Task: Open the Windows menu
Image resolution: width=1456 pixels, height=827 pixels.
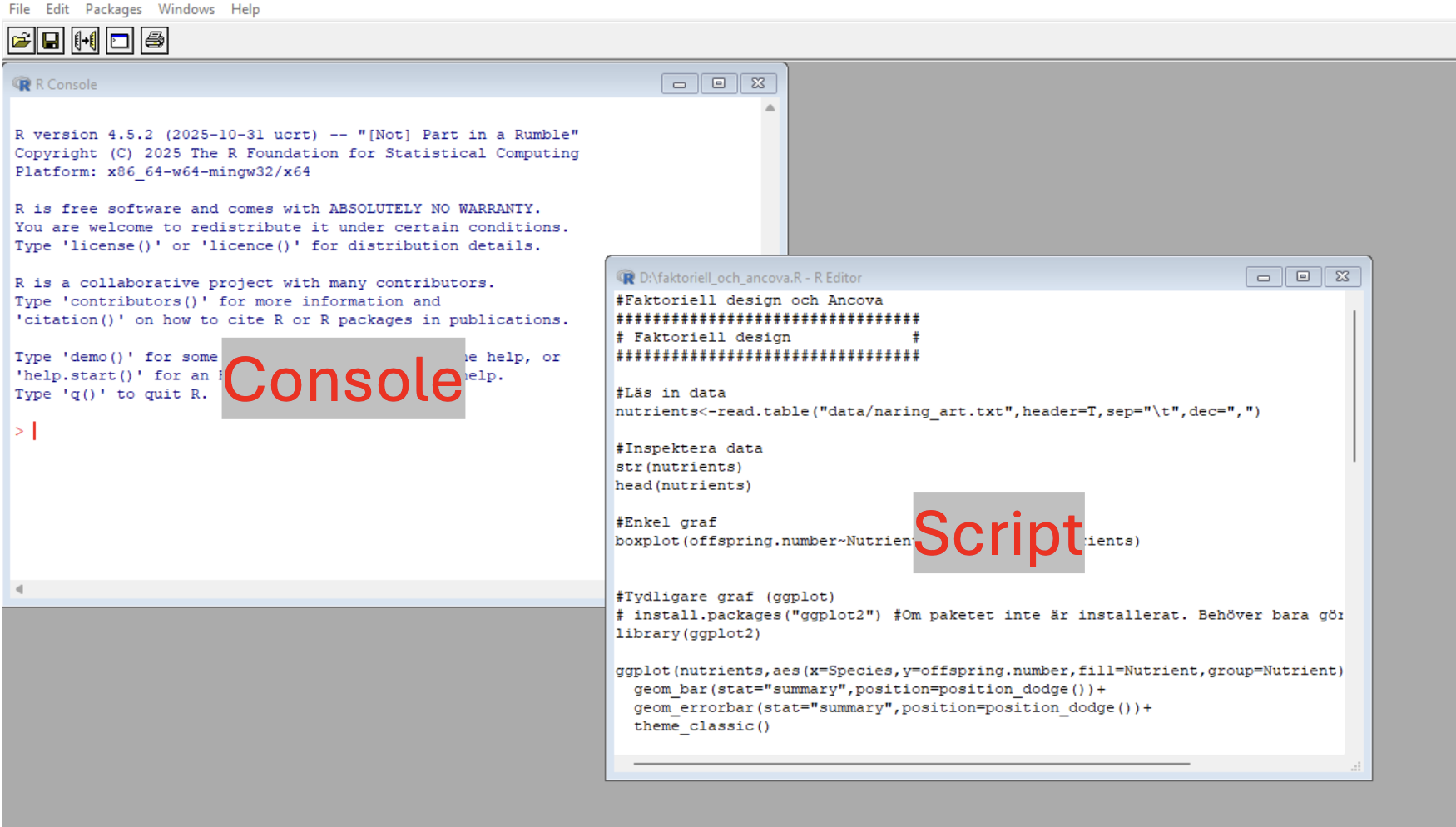Action: pyautogui.click(x=186, y=9)
